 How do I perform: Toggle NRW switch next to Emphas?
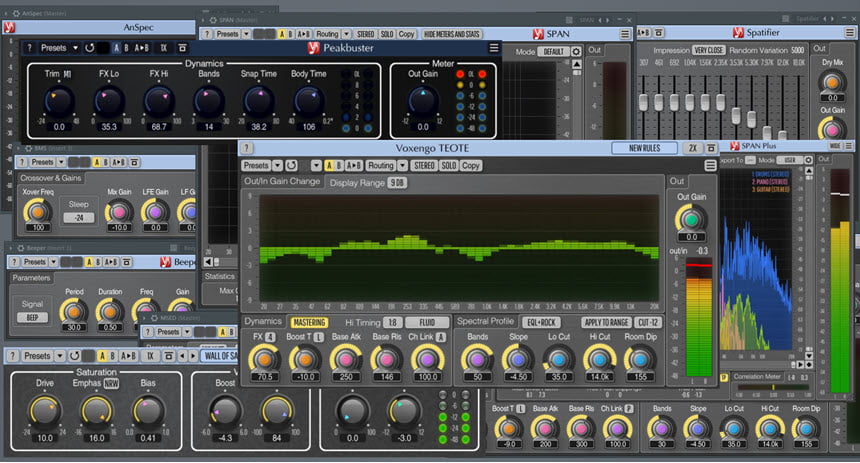(111, 383)
